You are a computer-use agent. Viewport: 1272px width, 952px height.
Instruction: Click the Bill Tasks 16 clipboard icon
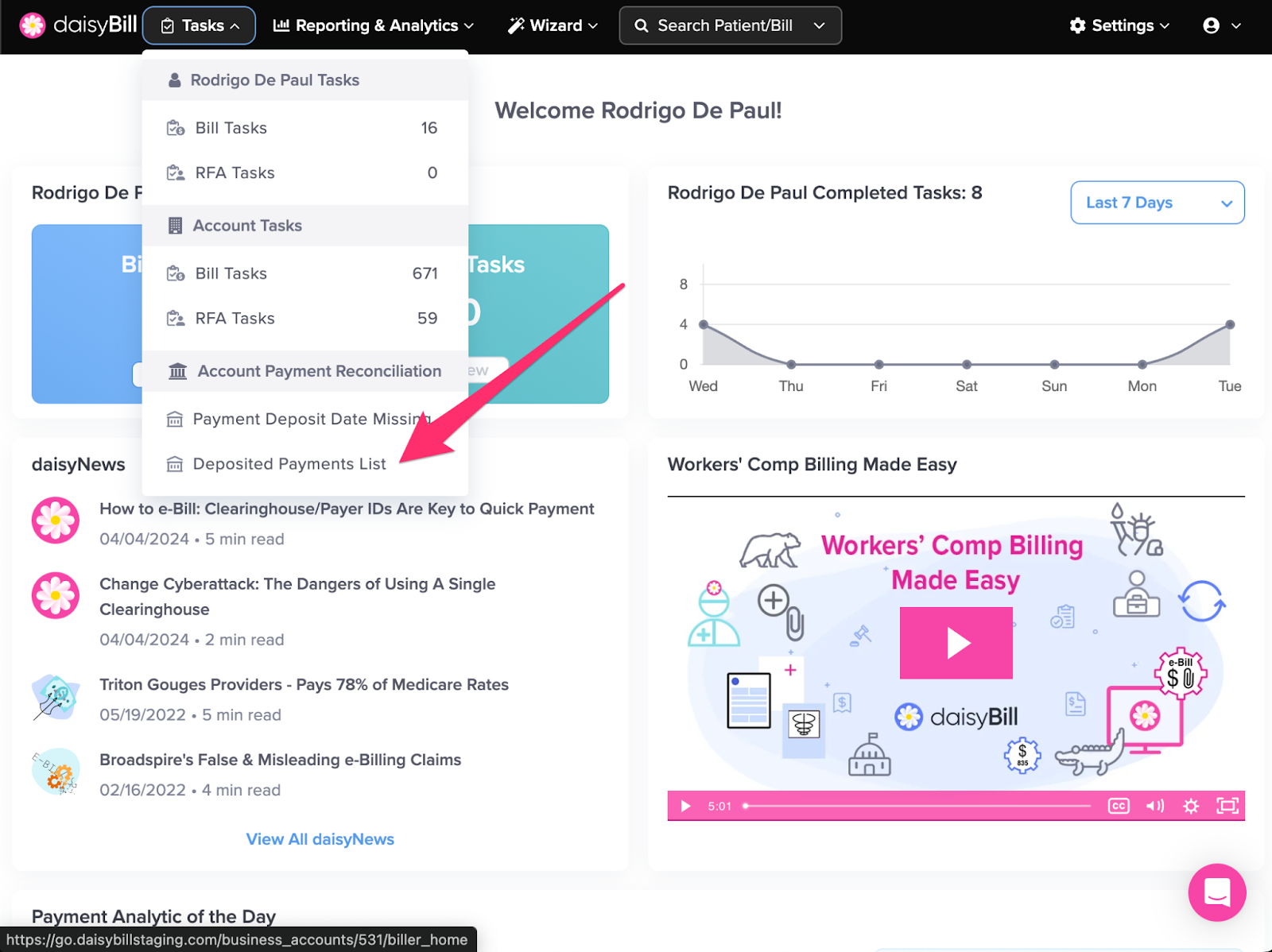pos(176,128)
